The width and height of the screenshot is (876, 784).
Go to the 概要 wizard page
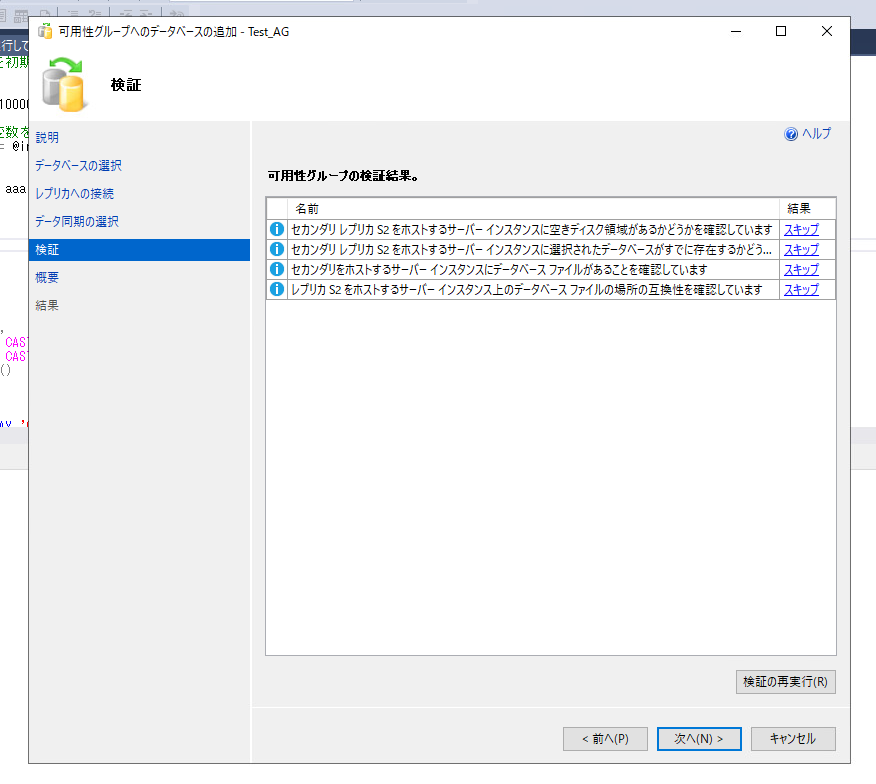(47, 277)
